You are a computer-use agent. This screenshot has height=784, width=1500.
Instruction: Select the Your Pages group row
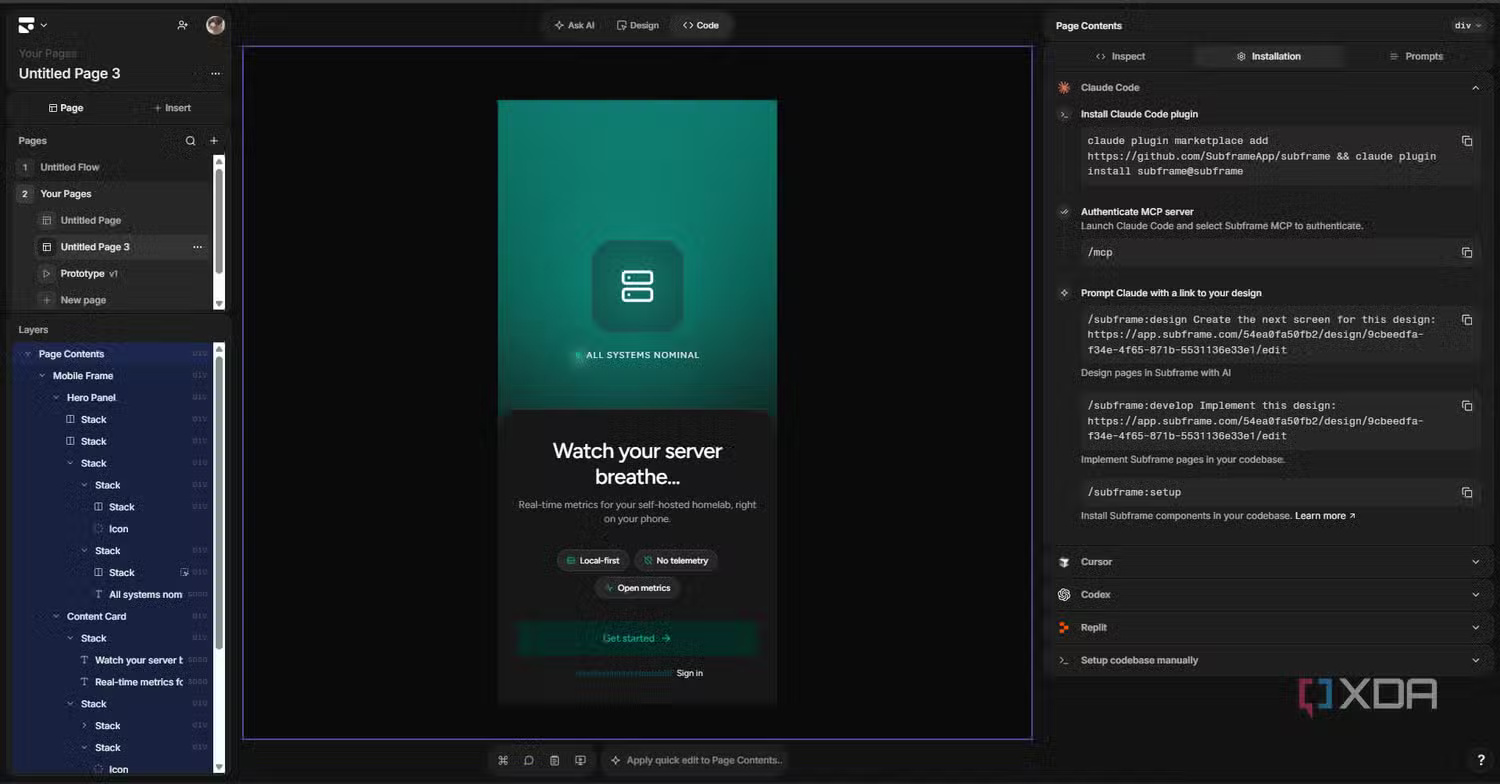point(112,194)
